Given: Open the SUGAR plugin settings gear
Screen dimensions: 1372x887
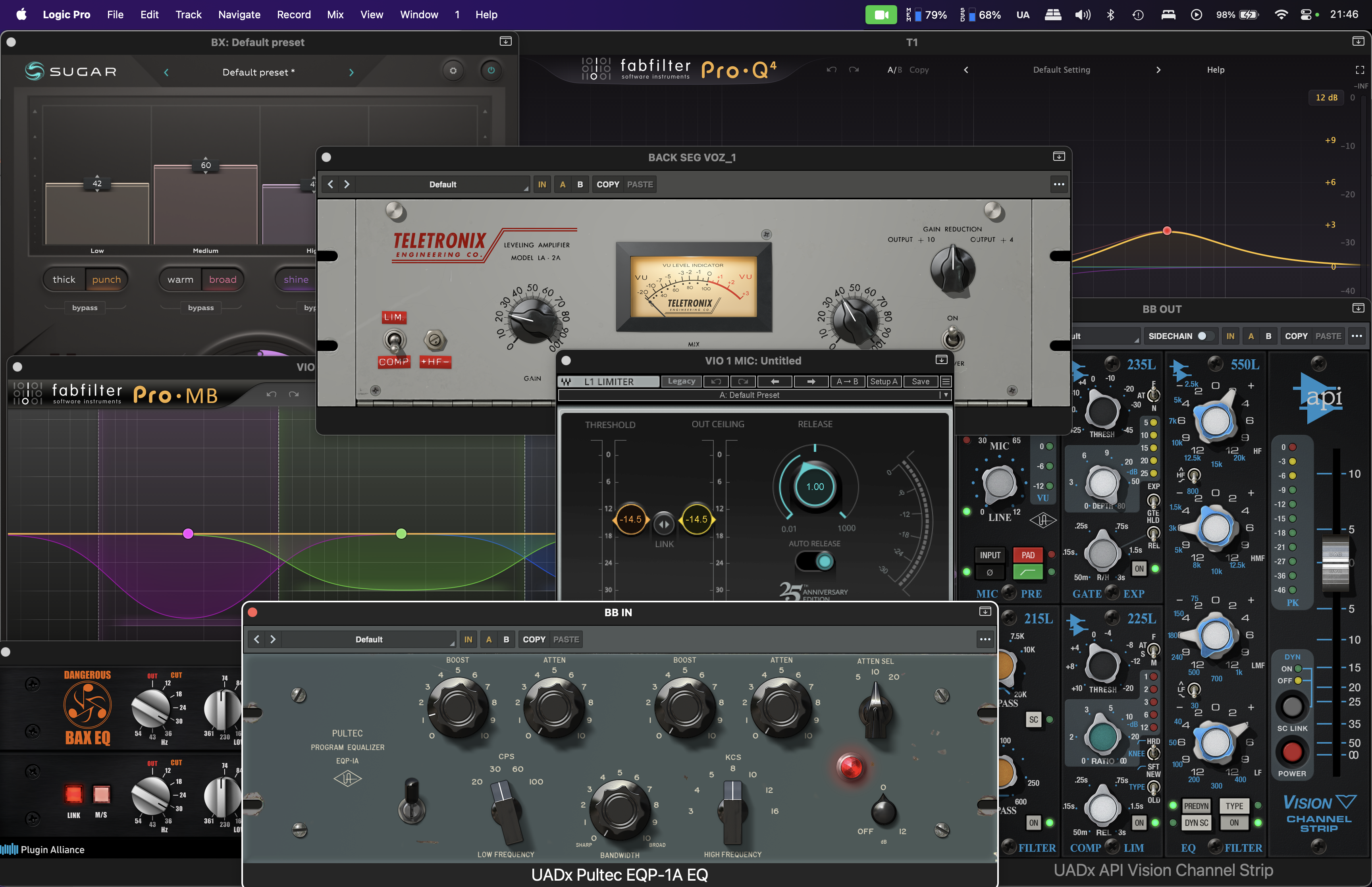Looking at the screenshot, I should point(453,71).
